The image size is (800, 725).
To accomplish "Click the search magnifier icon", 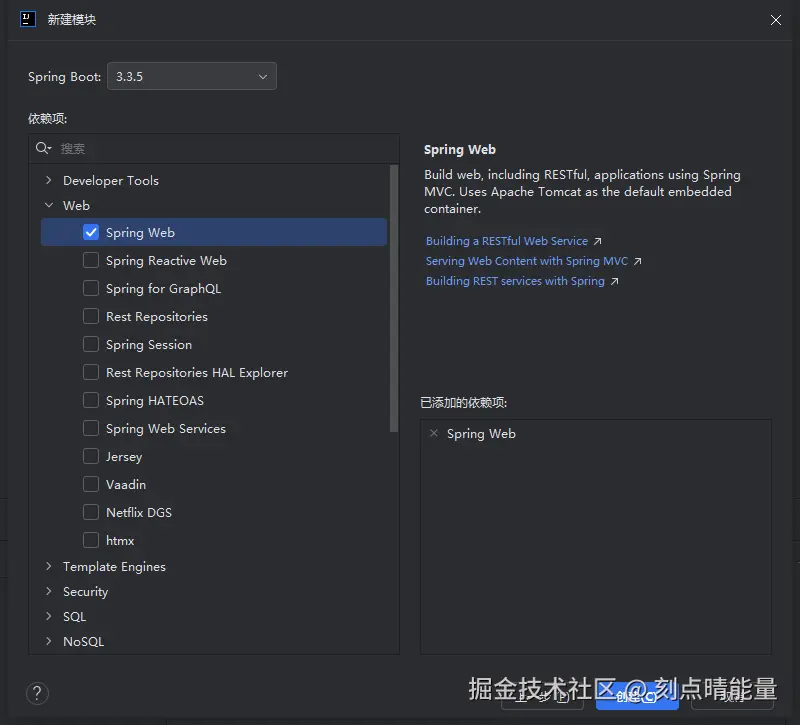I will tap(43, 148).
